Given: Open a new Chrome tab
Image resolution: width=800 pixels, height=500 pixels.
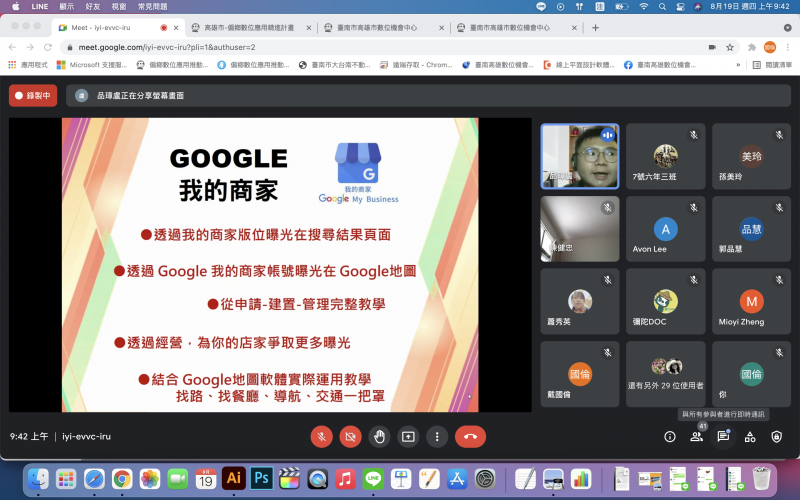Looking at the screenshot, I should click(595, 28).
